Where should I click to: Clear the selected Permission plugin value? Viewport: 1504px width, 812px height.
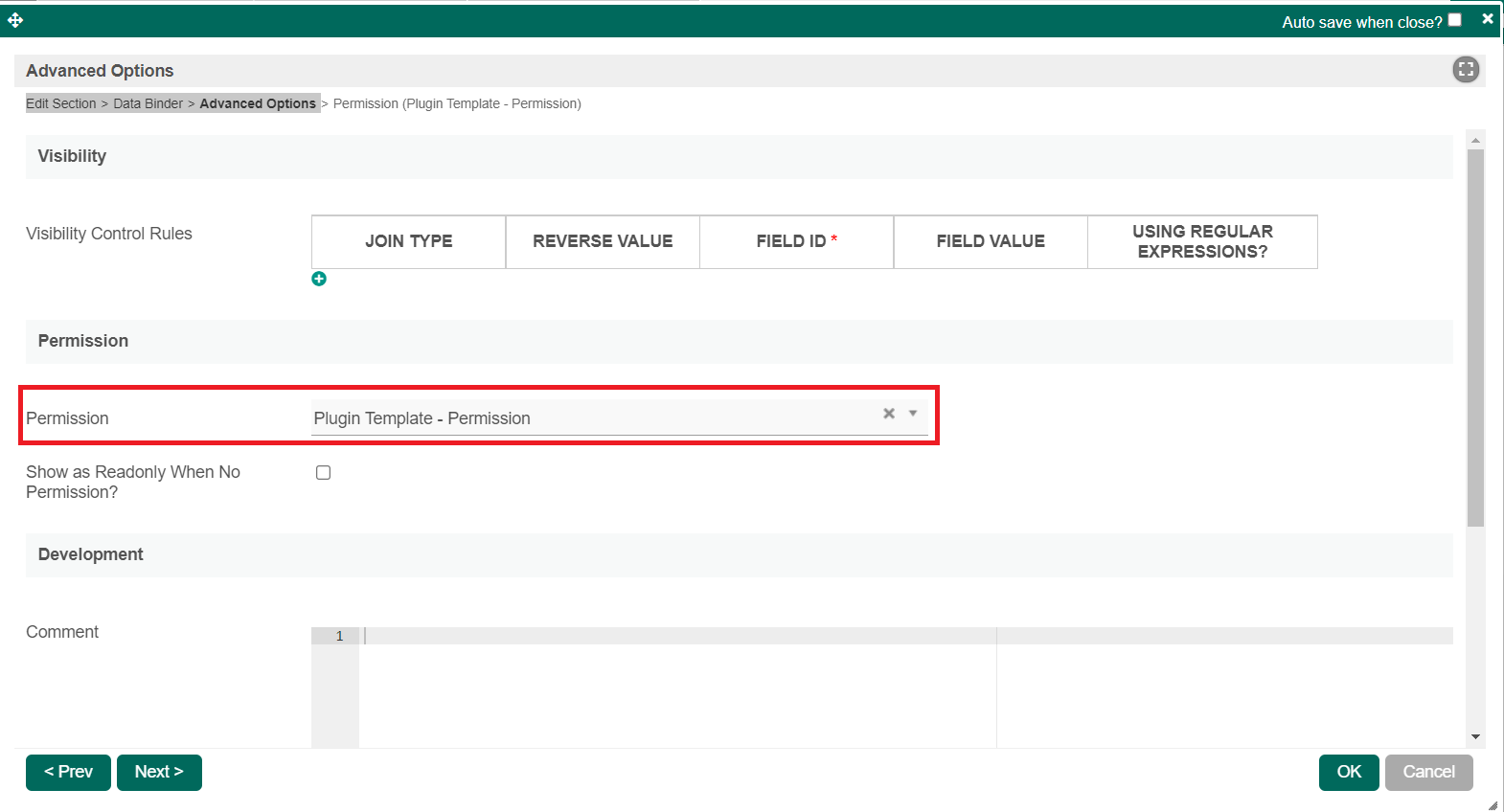point(889,414)
